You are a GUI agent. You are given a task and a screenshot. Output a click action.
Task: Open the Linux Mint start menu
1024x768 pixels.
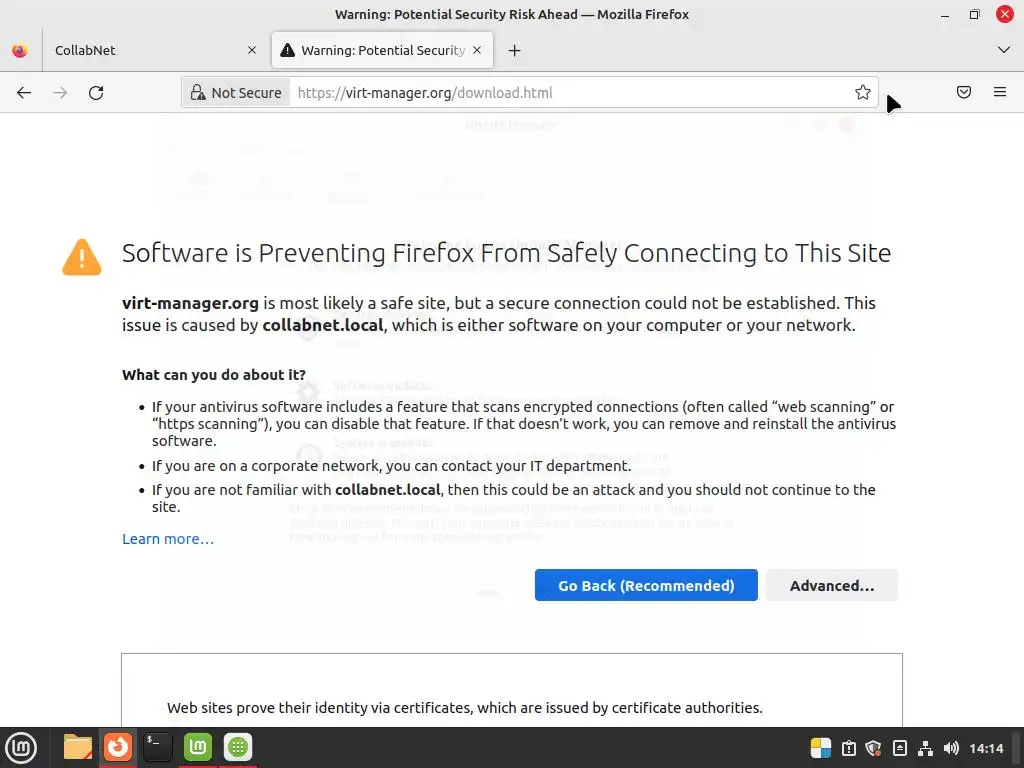click(22, 747)
